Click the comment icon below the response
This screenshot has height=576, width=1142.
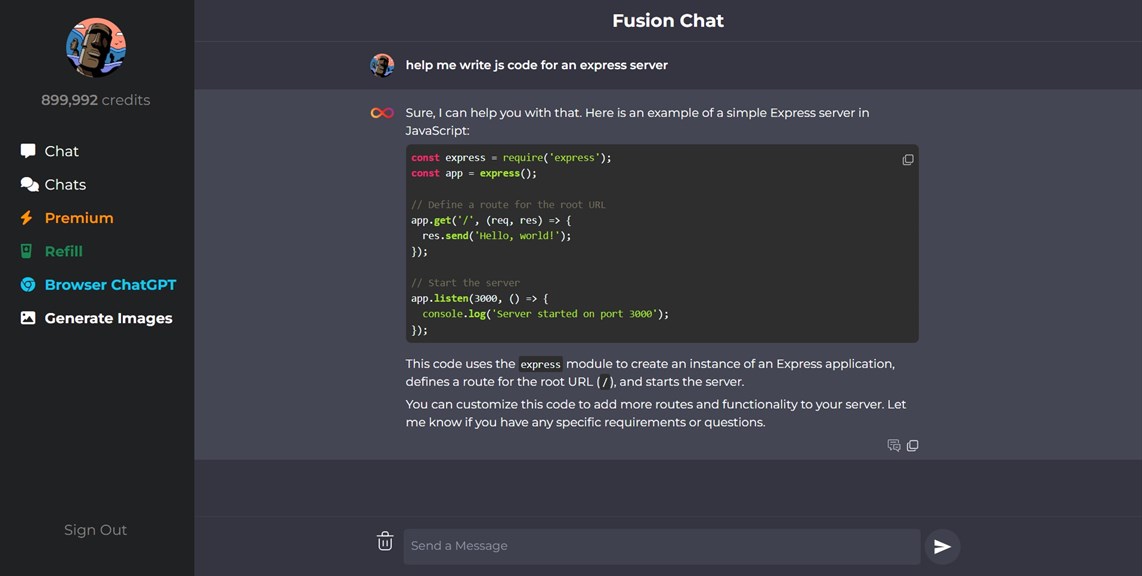(894, 445)
